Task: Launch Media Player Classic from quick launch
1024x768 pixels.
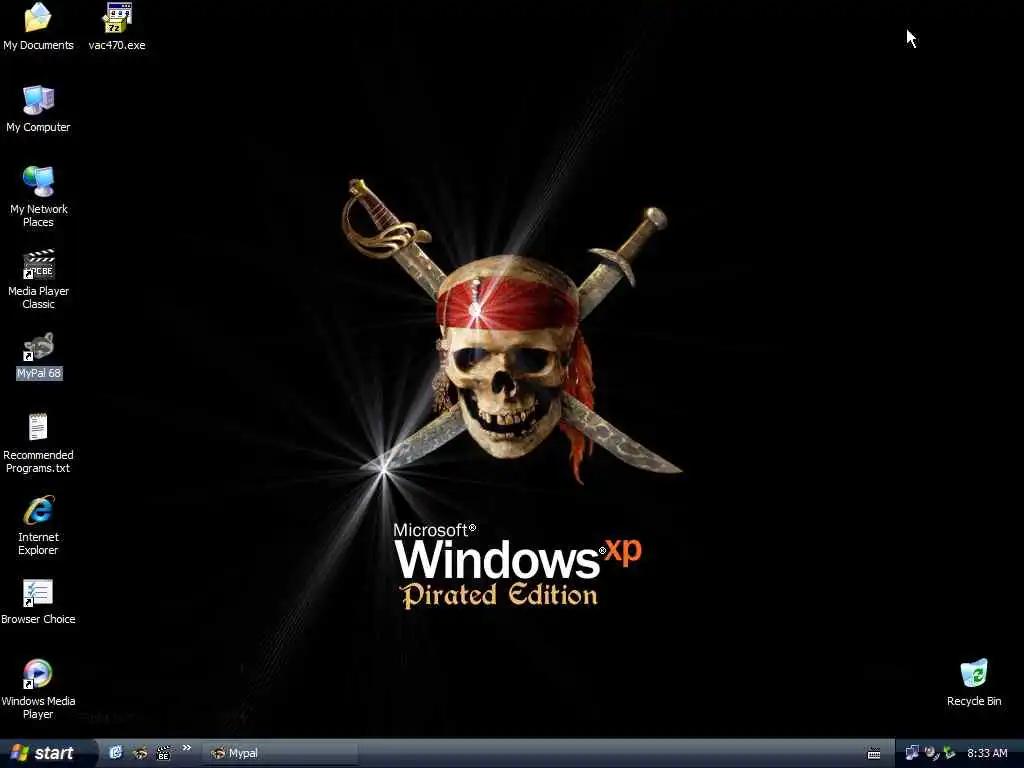Action: [x=163, y=752]
